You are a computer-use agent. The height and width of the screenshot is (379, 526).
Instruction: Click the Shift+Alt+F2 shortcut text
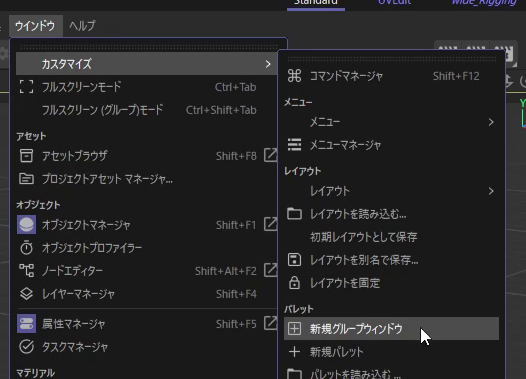226,271
